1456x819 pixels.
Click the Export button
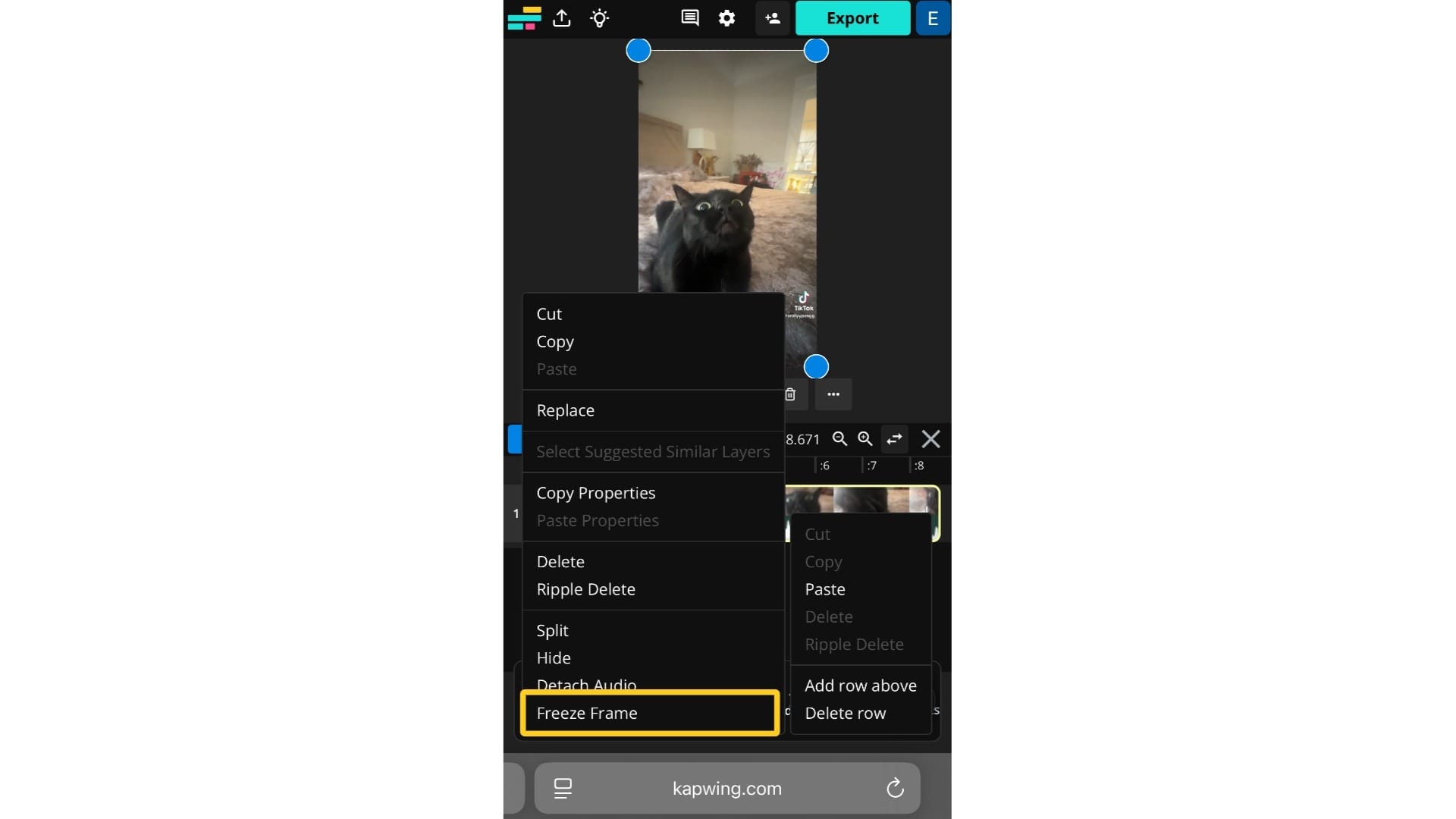[852, 18]
